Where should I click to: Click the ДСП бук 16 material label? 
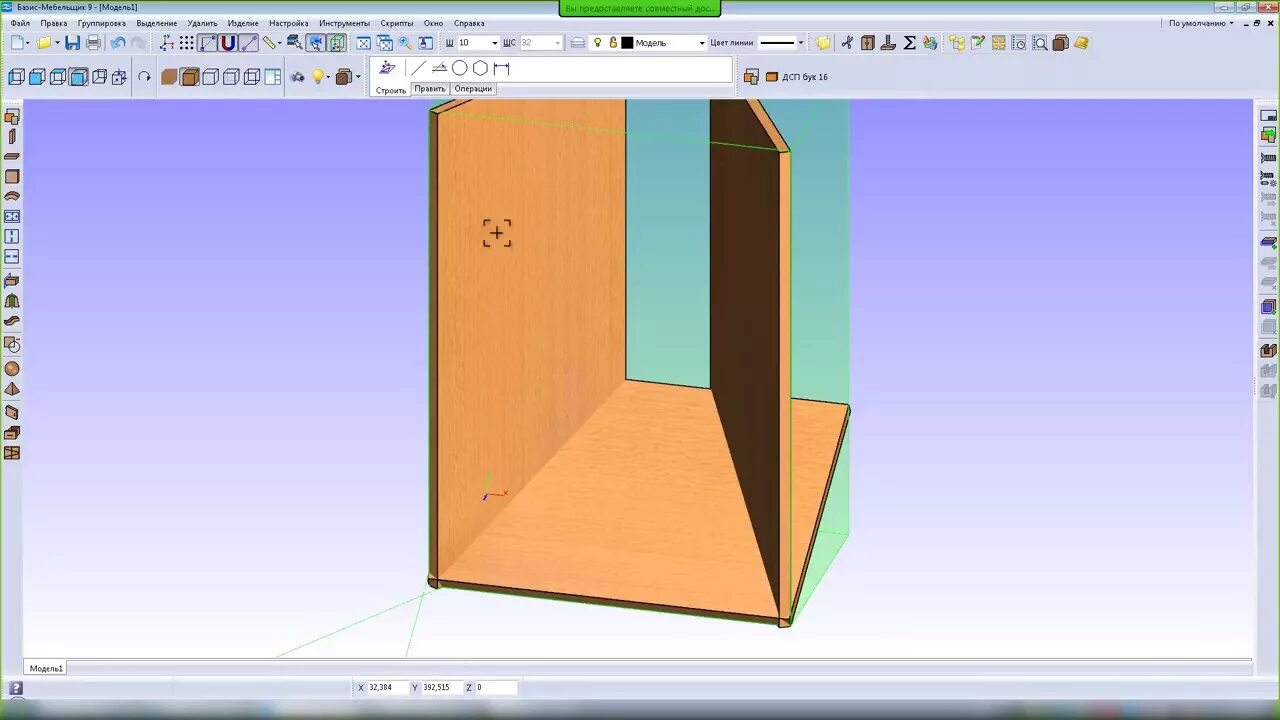805,77
